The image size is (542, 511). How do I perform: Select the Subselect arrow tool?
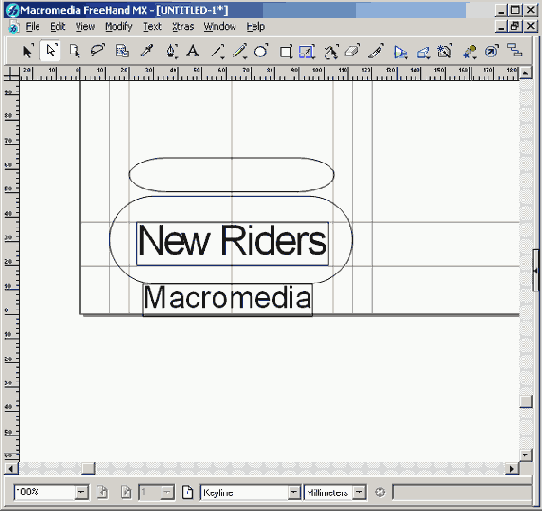50,51
